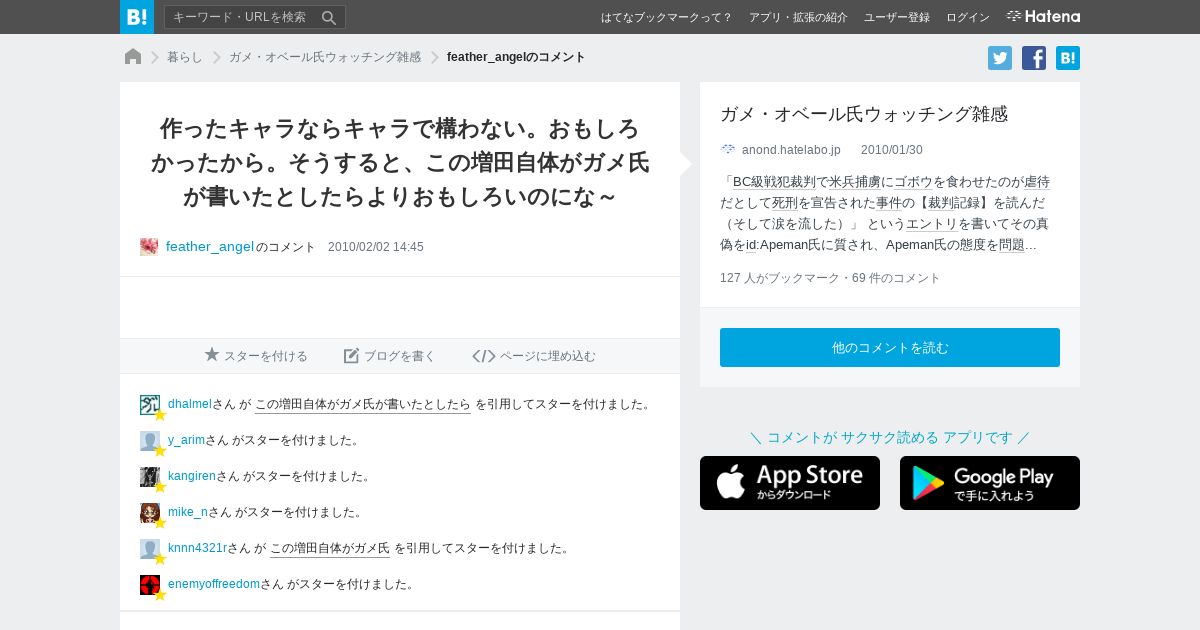1200x630 pixels.
Task: Open mike_n user link
Action: point(188,512)
